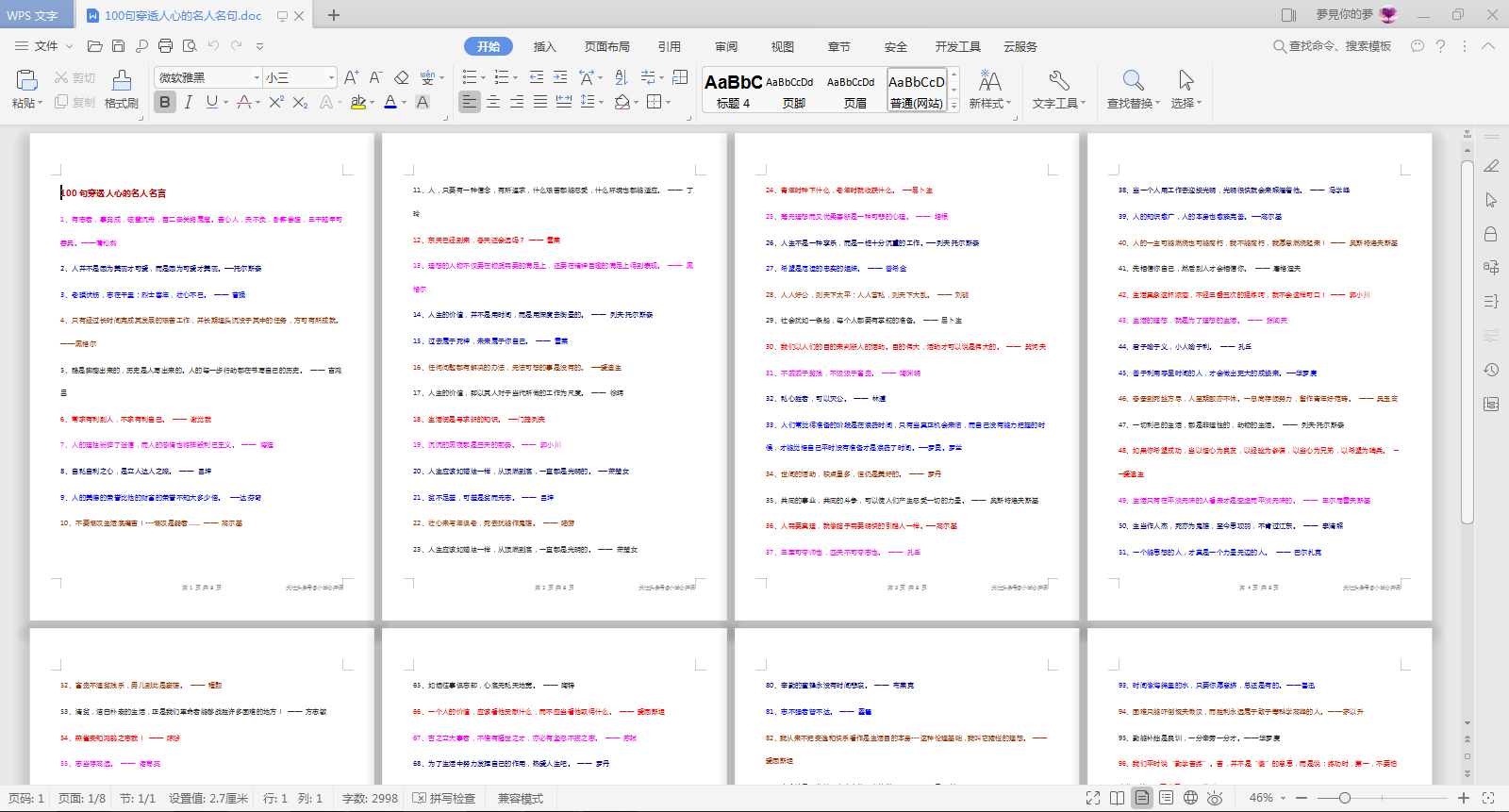Collapse the ribbon with the chevron
1509x812 pixels.
click(1488, 45)
